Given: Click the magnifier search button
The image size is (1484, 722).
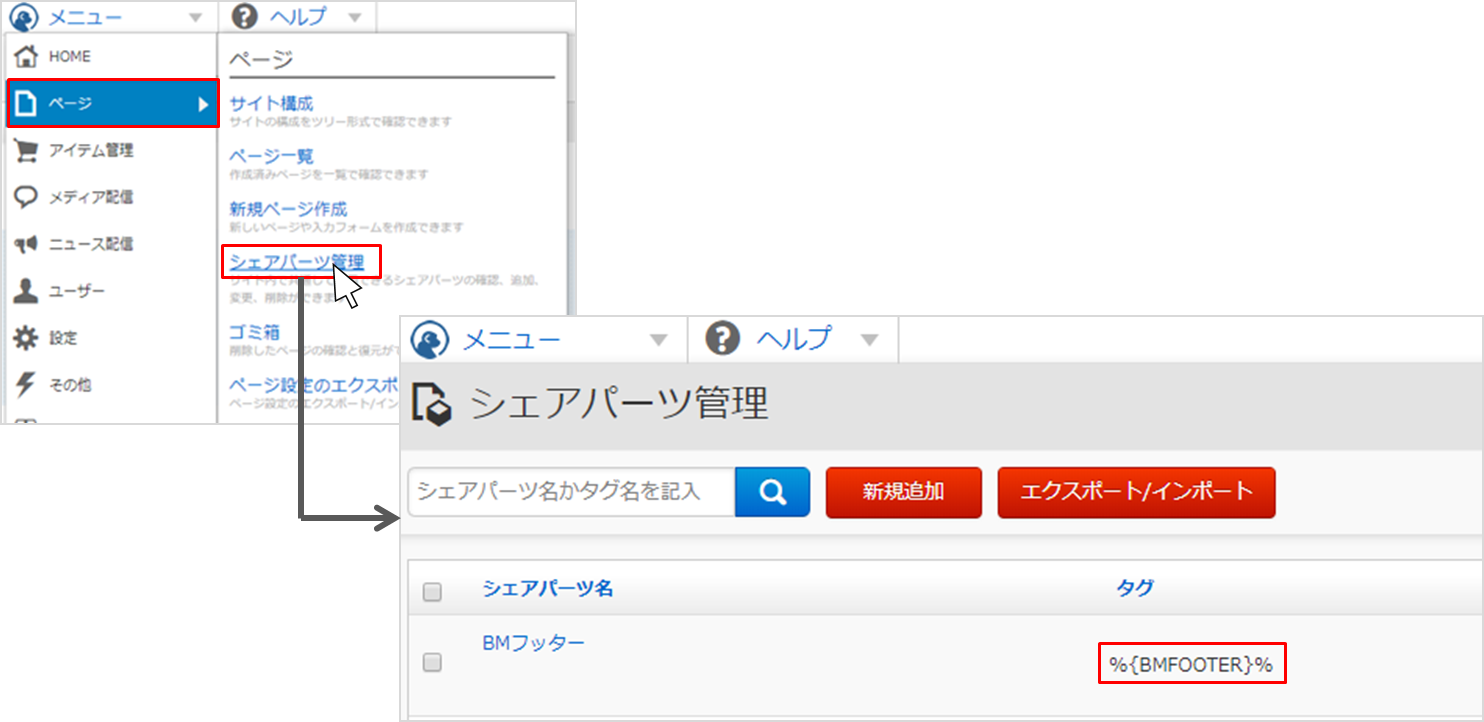Looking at the screenshot, I should (x=772, y=492).
